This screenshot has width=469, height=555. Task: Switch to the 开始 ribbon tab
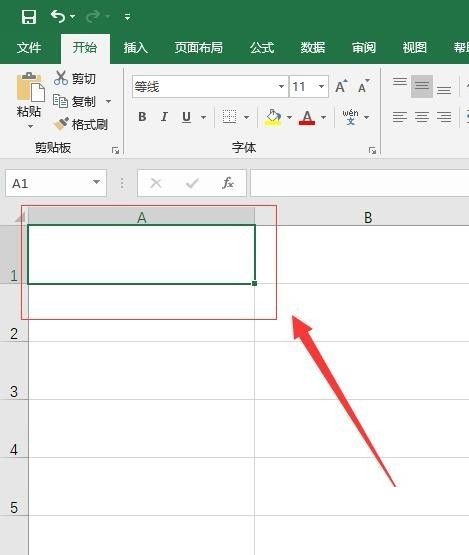85,47
